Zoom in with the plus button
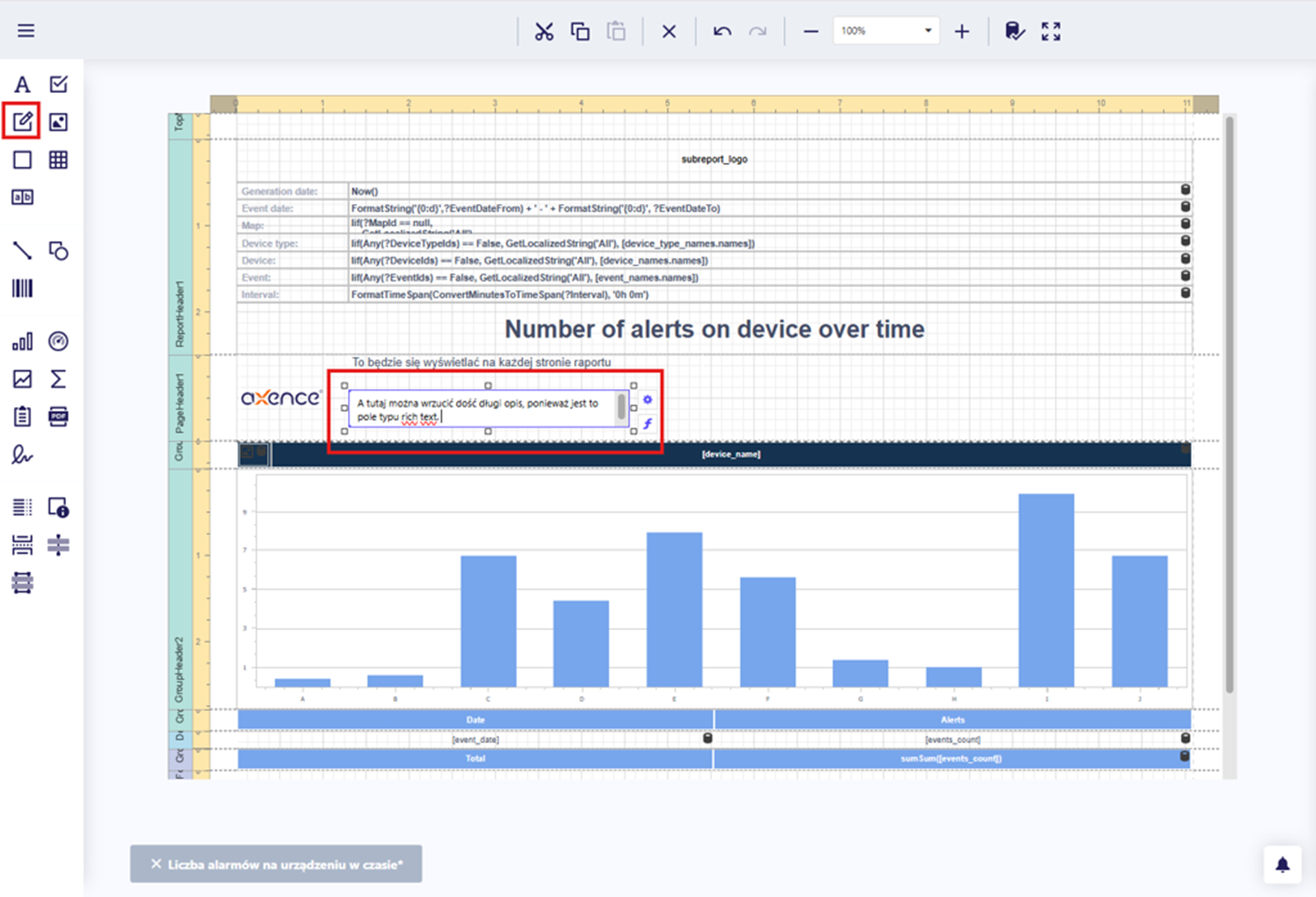 tap(962, 32)
